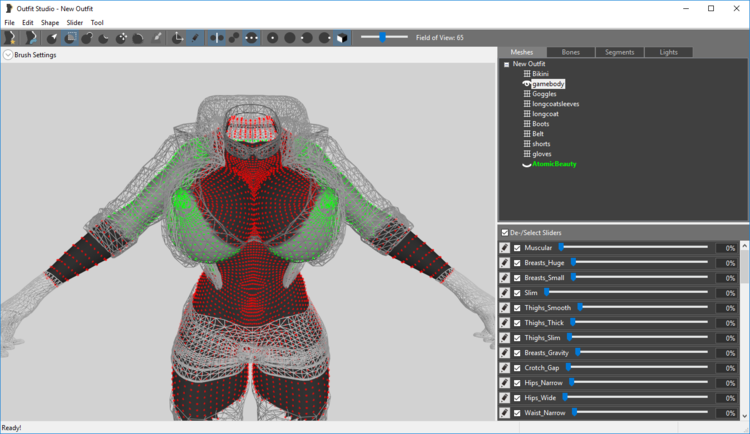
Task: Toggle edit connected only mode
Action: tap(234, 38)
